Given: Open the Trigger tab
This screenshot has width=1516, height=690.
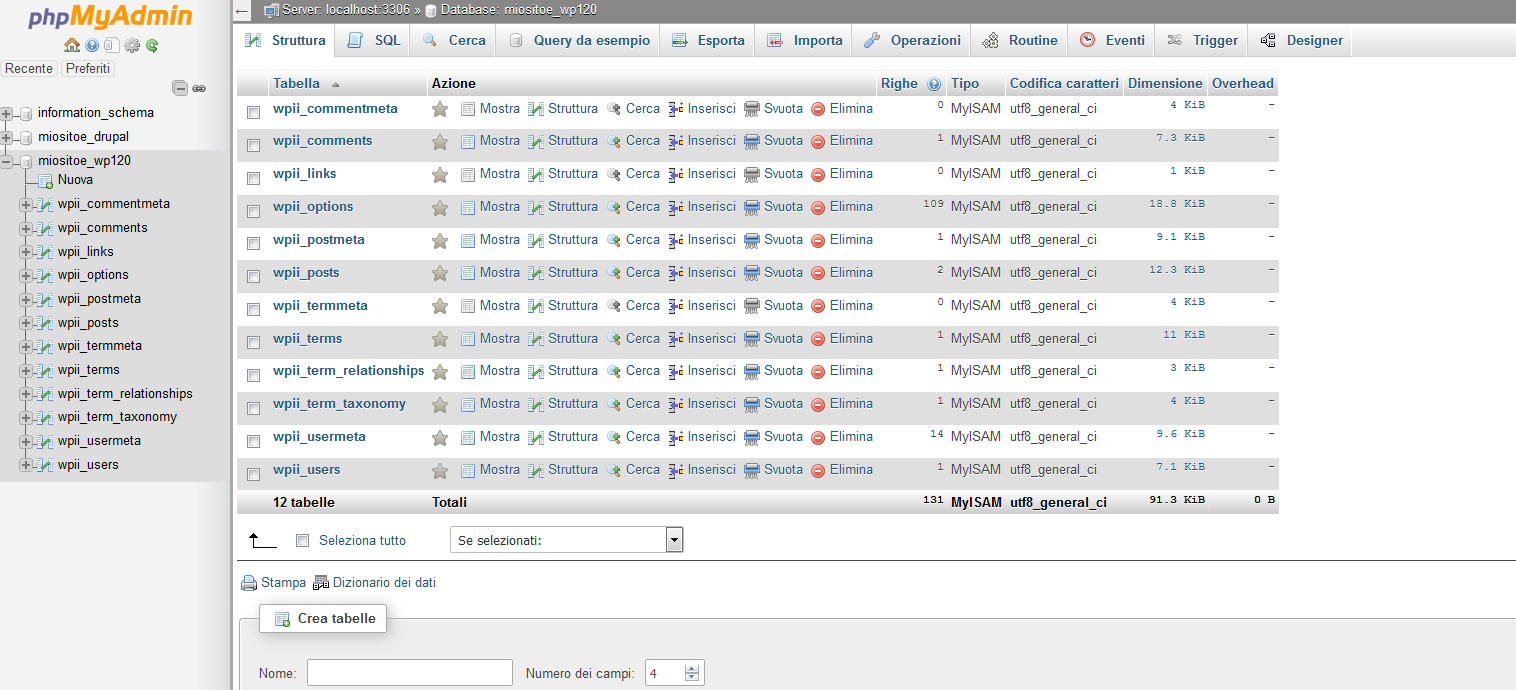Looking at the screenshot, I should tap(1202, 41).
